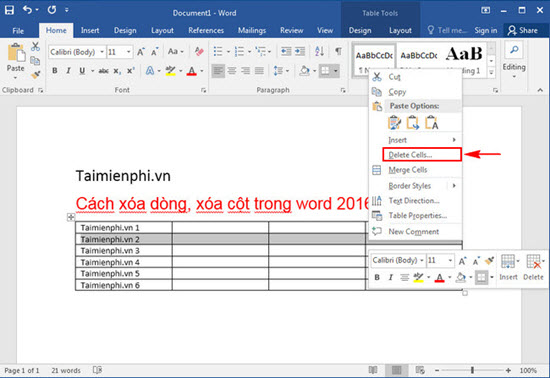
Task: Click Sign in at the top right
Action: pos(486,31)
